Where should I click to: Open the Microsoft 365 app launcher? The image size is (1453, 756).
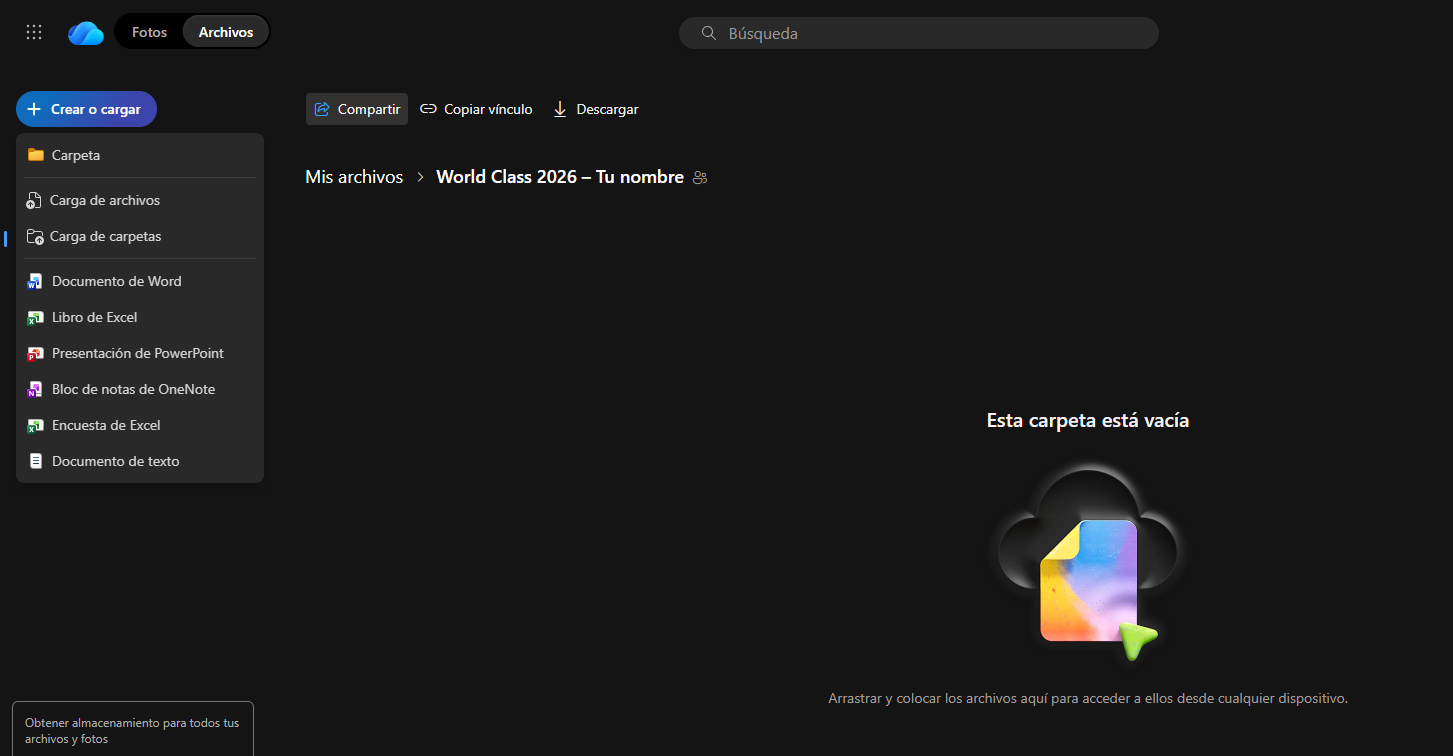tap(33, 31)
